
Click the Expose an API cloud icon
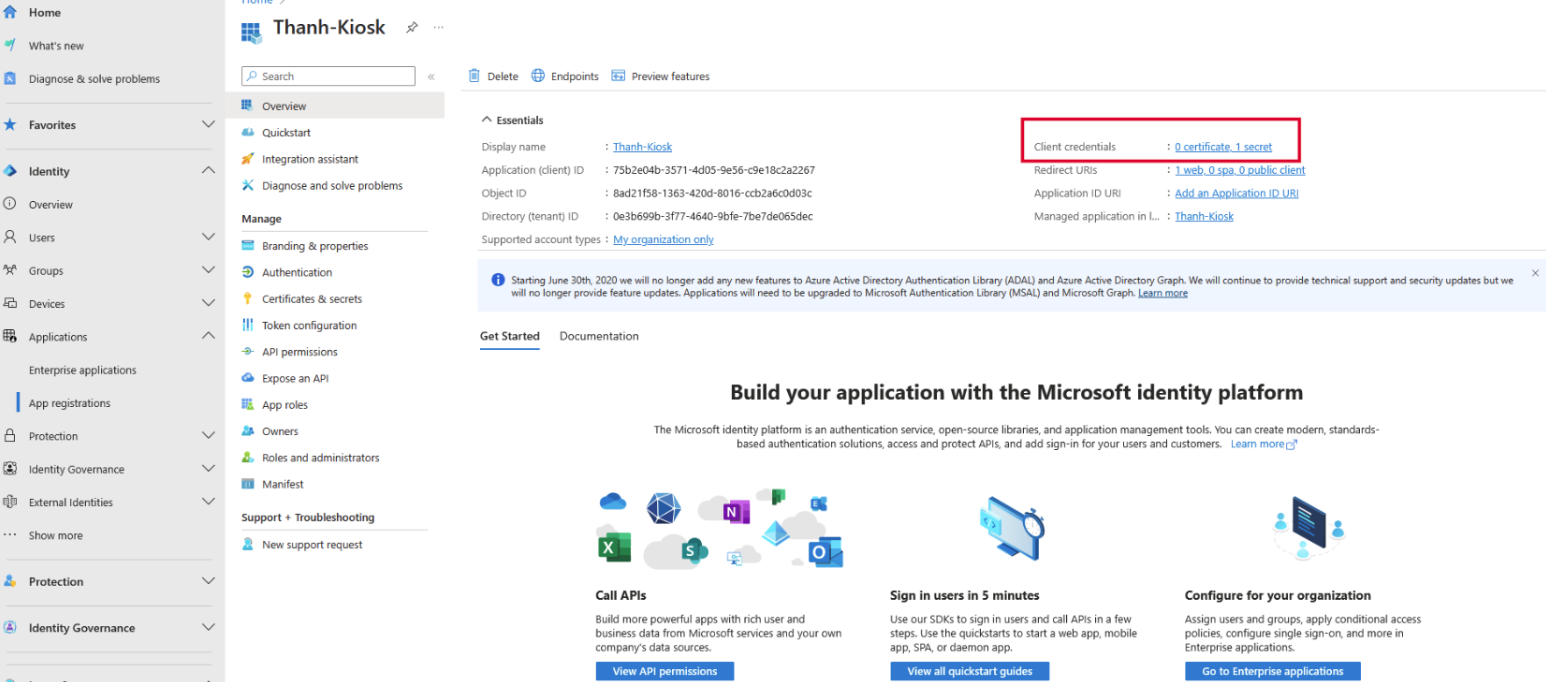coord(248,378)
